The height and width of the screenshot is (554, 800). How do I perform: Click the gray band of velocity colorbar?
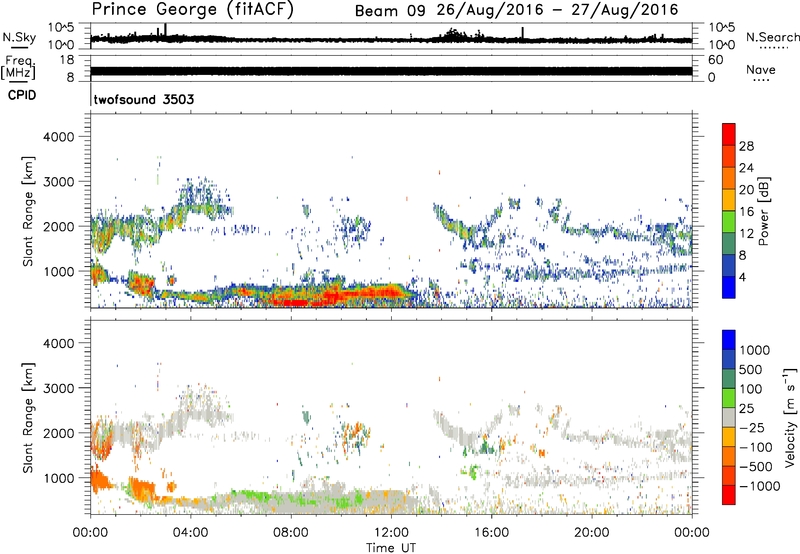(729, 417)
